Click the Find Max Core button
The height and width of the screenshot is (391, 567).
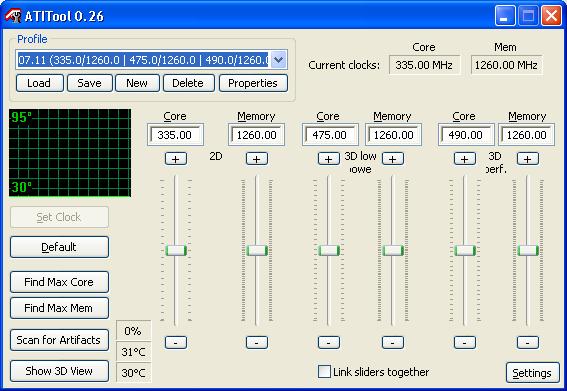(59, 282)
